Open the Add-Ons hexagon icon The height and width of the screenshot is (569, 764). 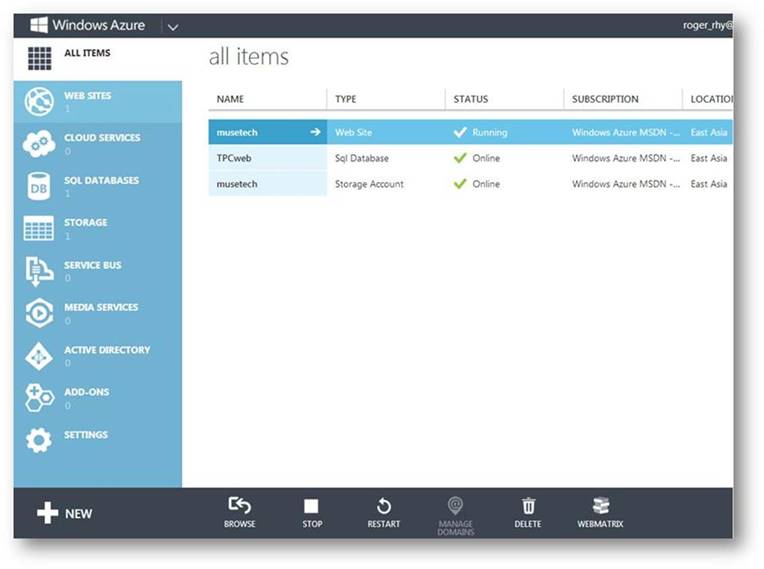click(x=39, y=398)
